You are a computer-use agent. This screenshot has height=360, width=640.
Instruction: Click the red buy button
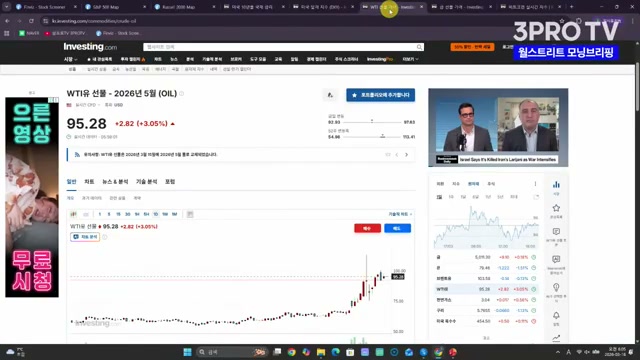[367, 228]
